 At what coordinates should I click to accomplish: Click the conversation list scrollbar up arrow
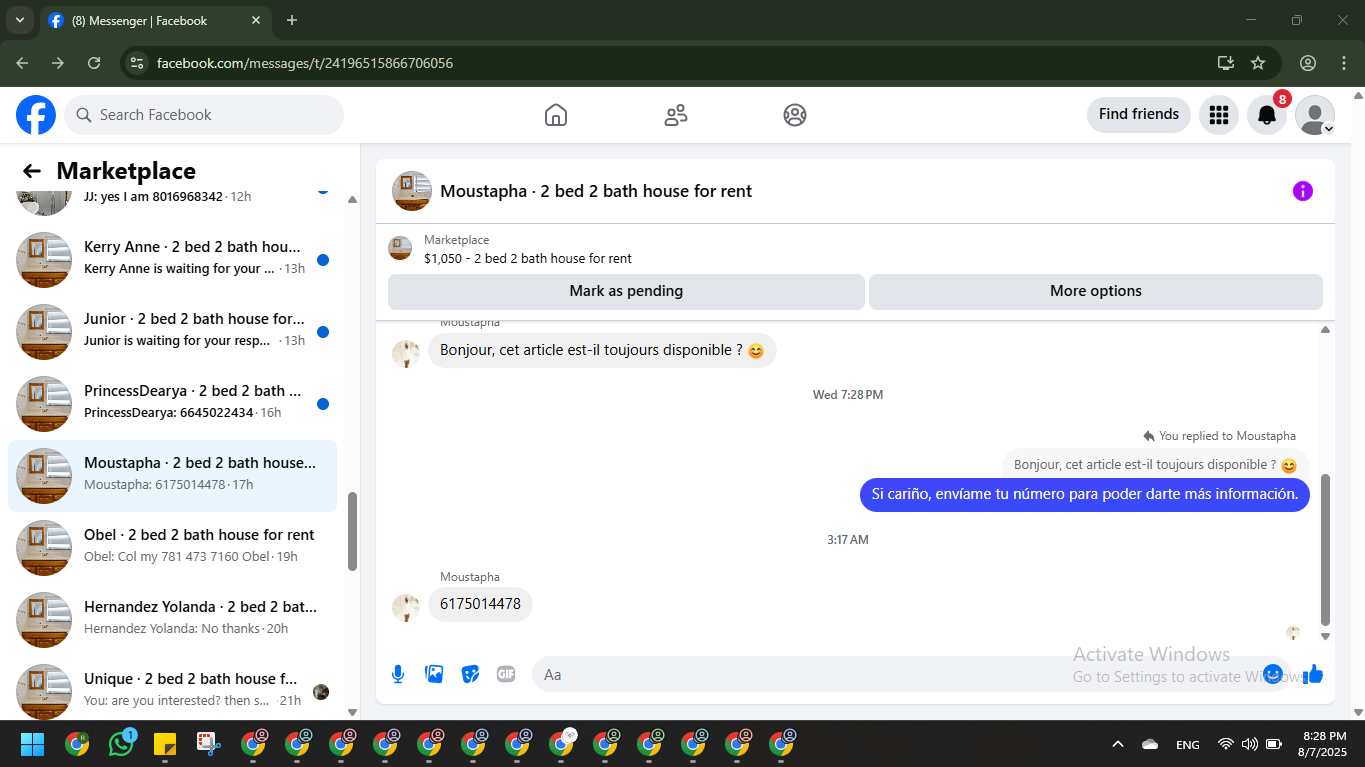click(x=352, y=199)
